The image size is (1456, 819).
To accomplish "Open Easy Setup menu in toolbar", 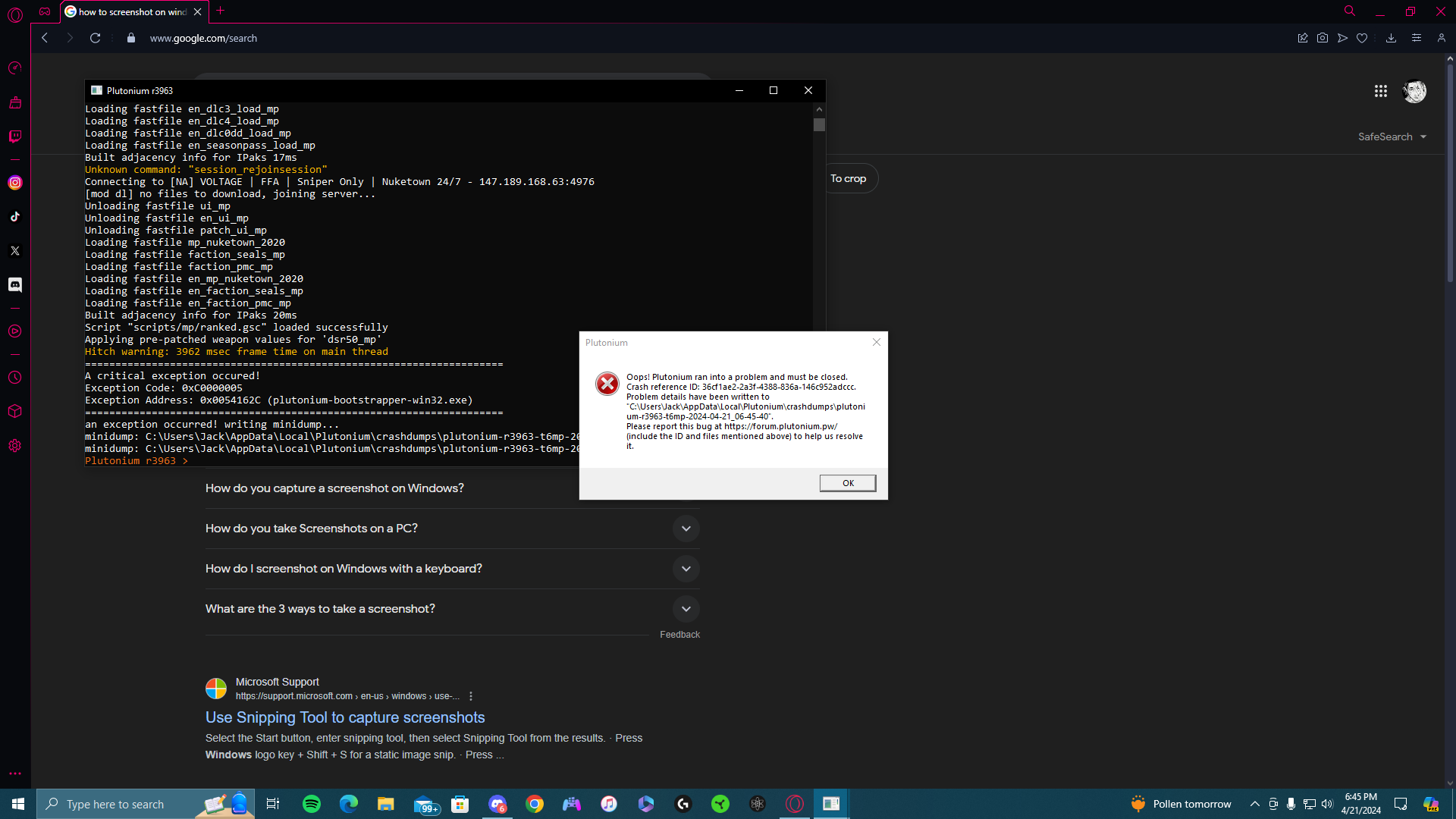I will pyautogui.click(x=1416, y=38).
